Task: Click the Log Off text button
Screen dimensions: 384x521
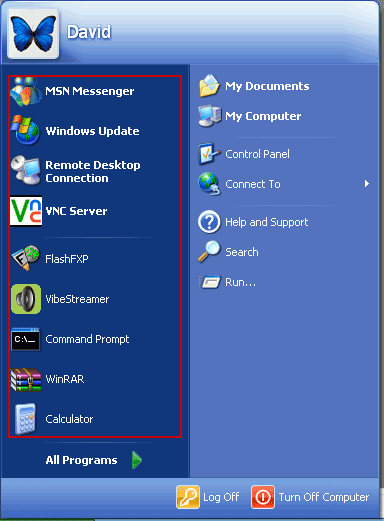Action: (x=221, y=497)
